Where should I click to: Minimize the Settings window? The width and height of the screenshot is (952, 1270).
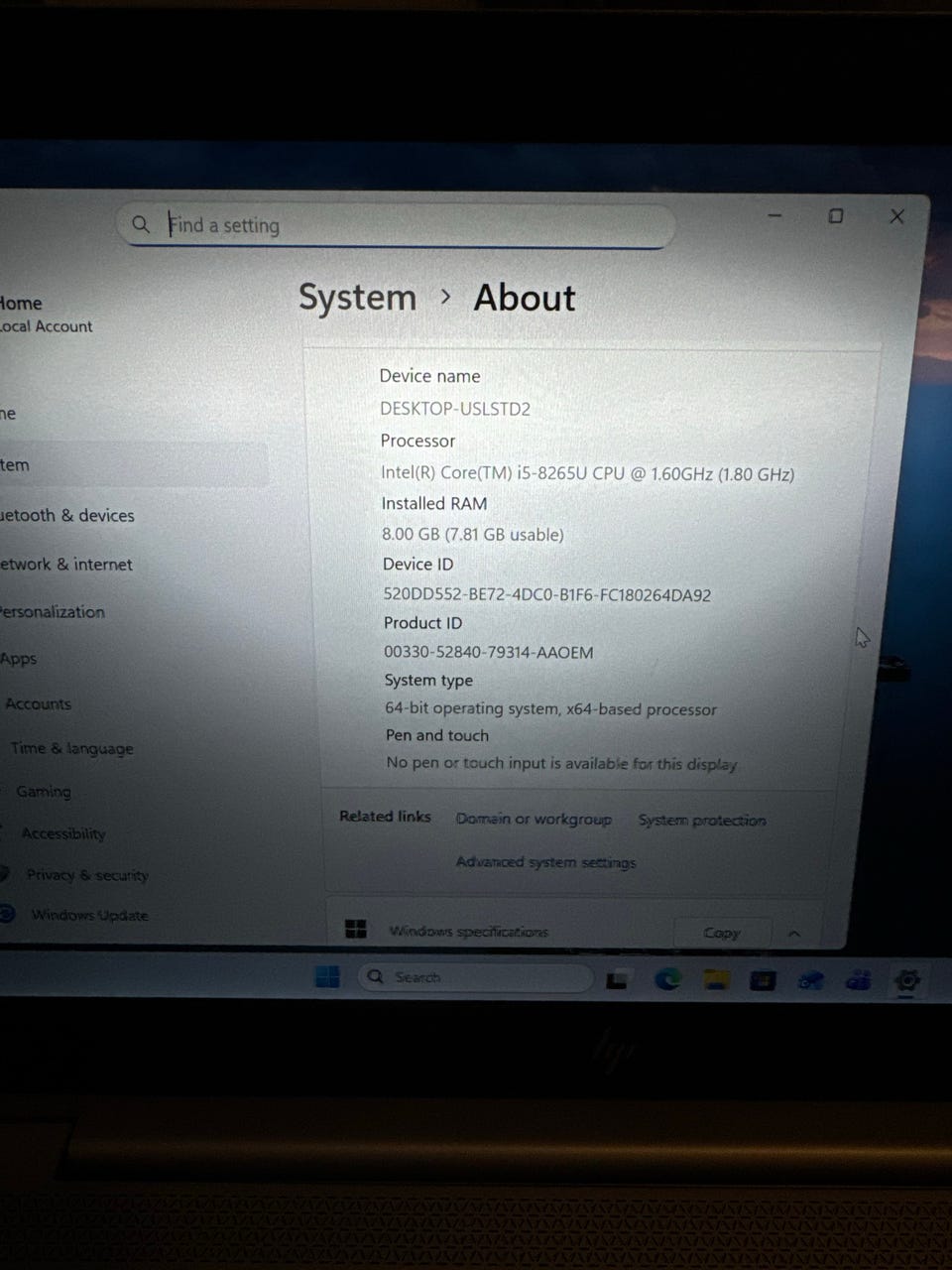click(775, 215)
